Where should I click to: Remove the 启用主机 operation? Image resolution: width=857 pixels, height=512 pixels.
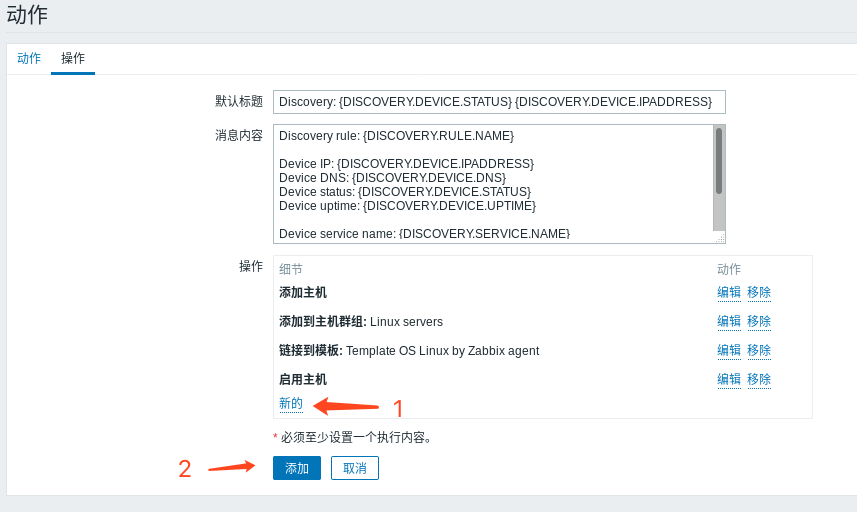click(x=759, y=380)
